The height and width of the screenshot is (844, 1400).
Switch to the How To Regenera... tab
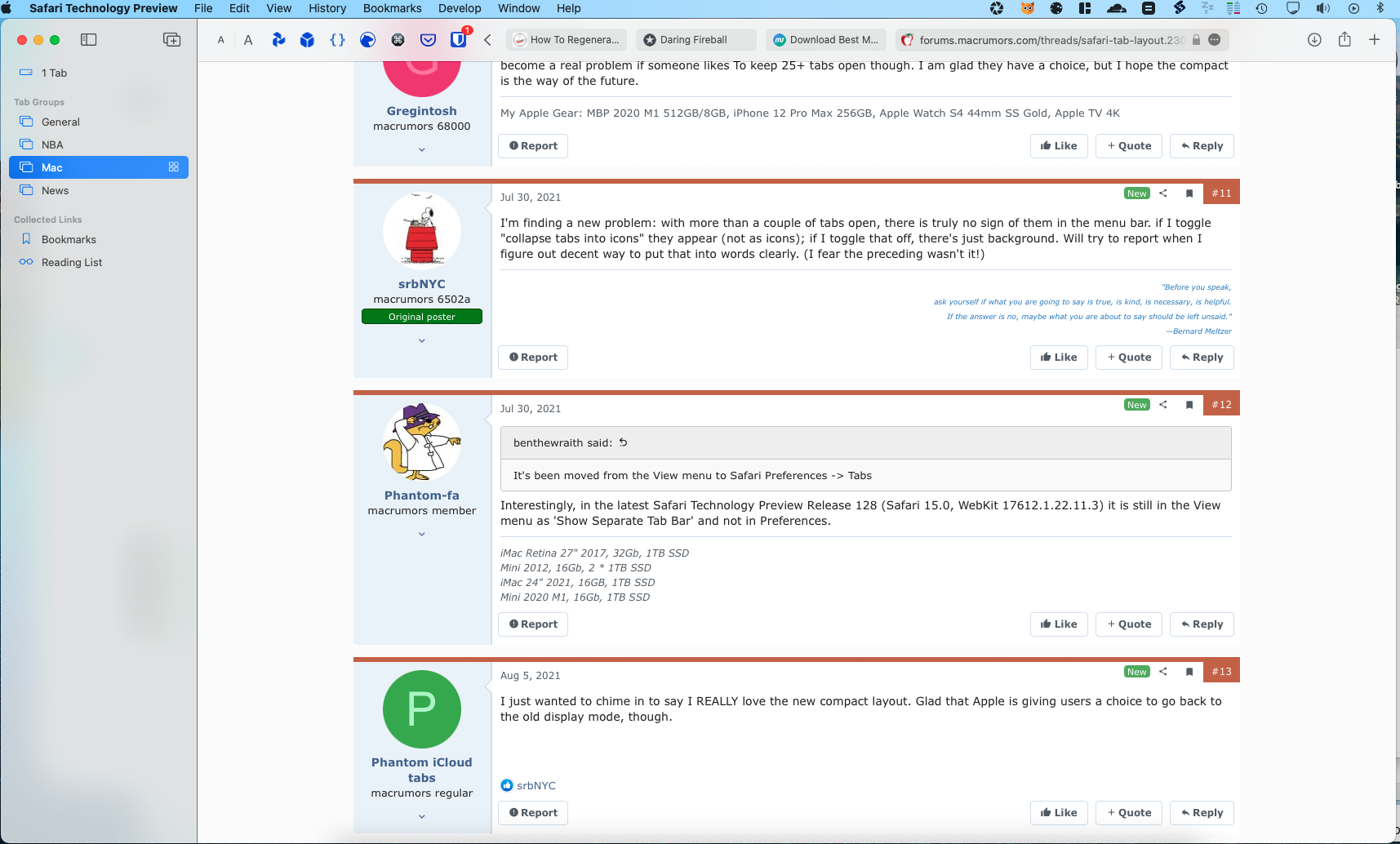567,40
